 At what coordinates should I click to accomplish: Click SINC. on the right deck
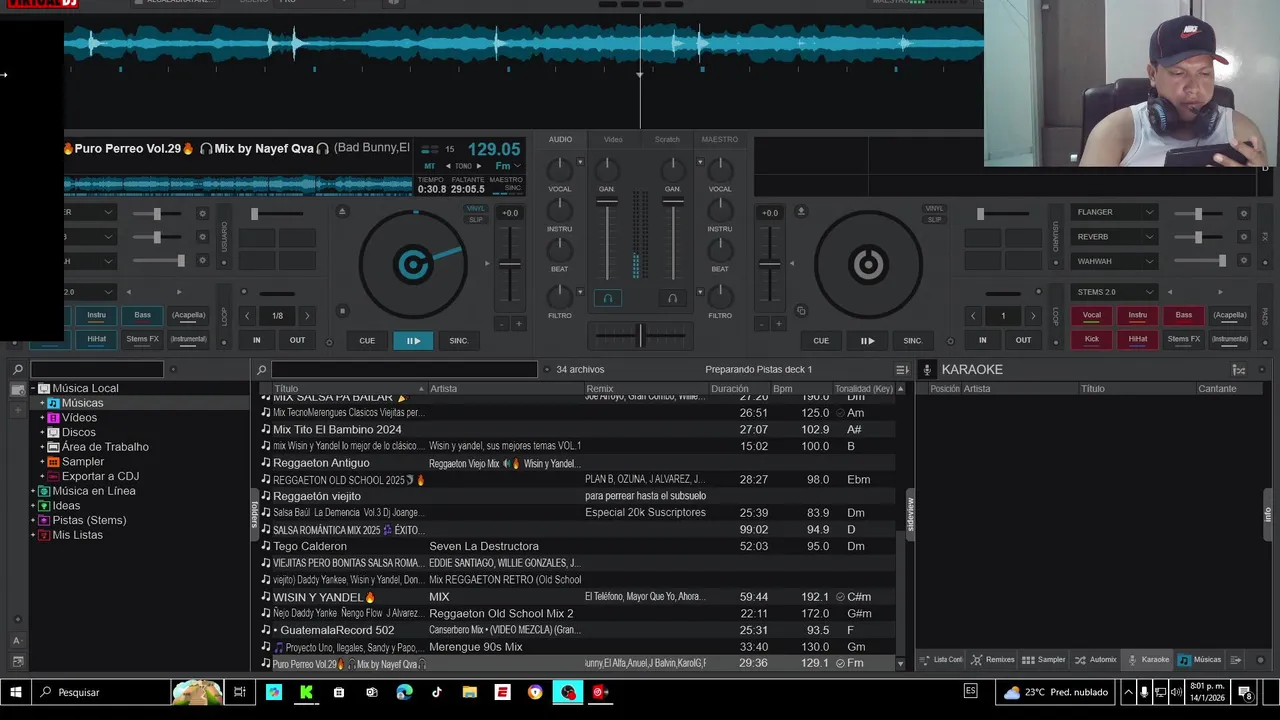click(x=913, y=340)
